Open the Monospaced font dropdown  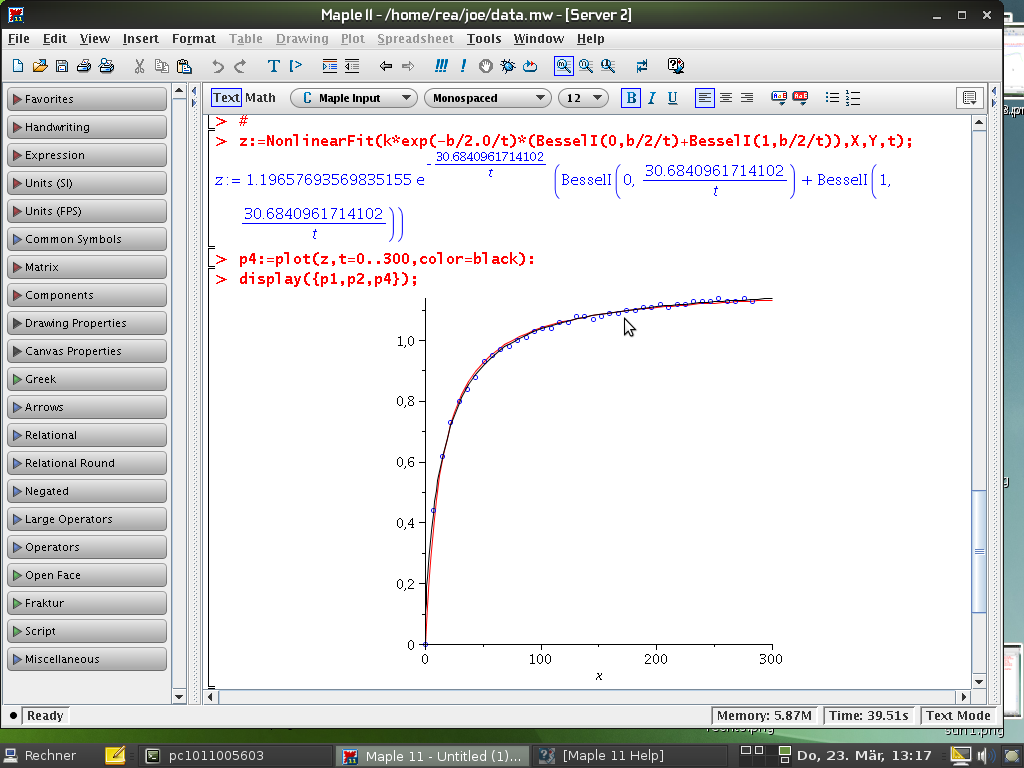[x=487, y=98]
